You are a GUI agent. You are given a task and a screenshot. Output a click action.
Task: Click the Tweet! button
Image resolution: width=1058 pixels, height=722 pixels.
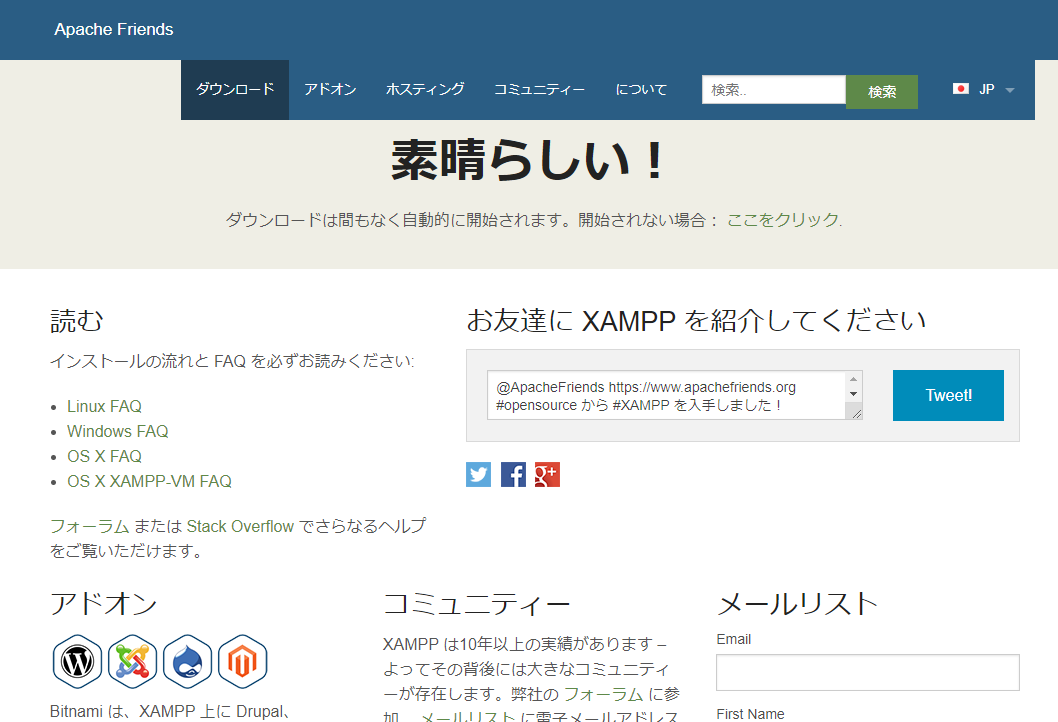tap(948, 395)
